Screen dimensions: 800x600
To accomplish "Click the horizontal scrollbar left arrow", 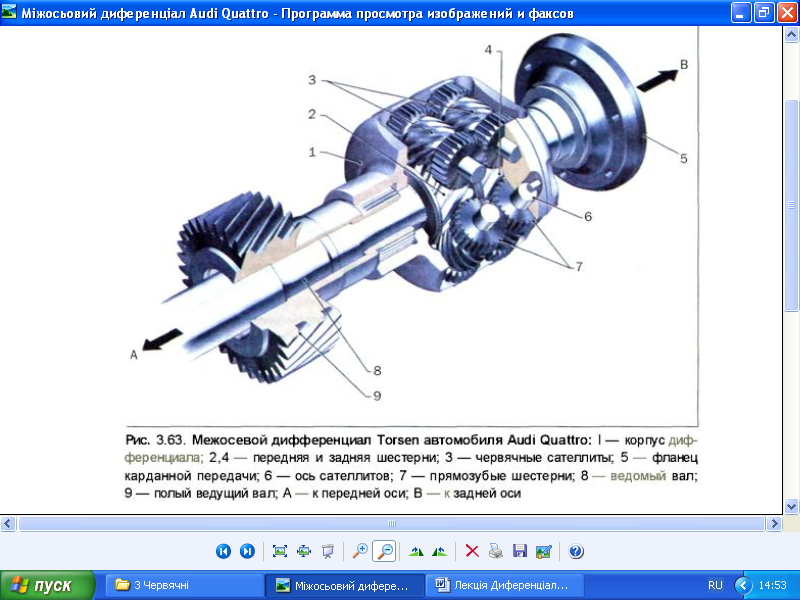I will 8,523.
